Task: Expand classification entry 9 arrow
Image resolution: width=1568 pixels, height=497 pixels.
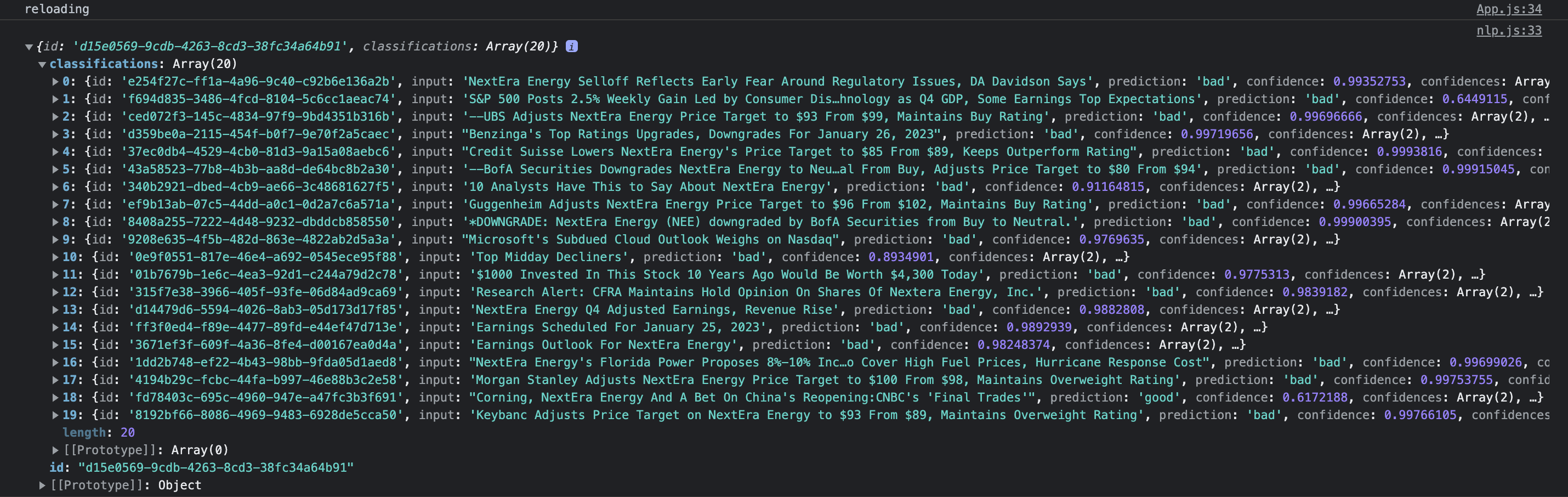Action: pos(55,240)
